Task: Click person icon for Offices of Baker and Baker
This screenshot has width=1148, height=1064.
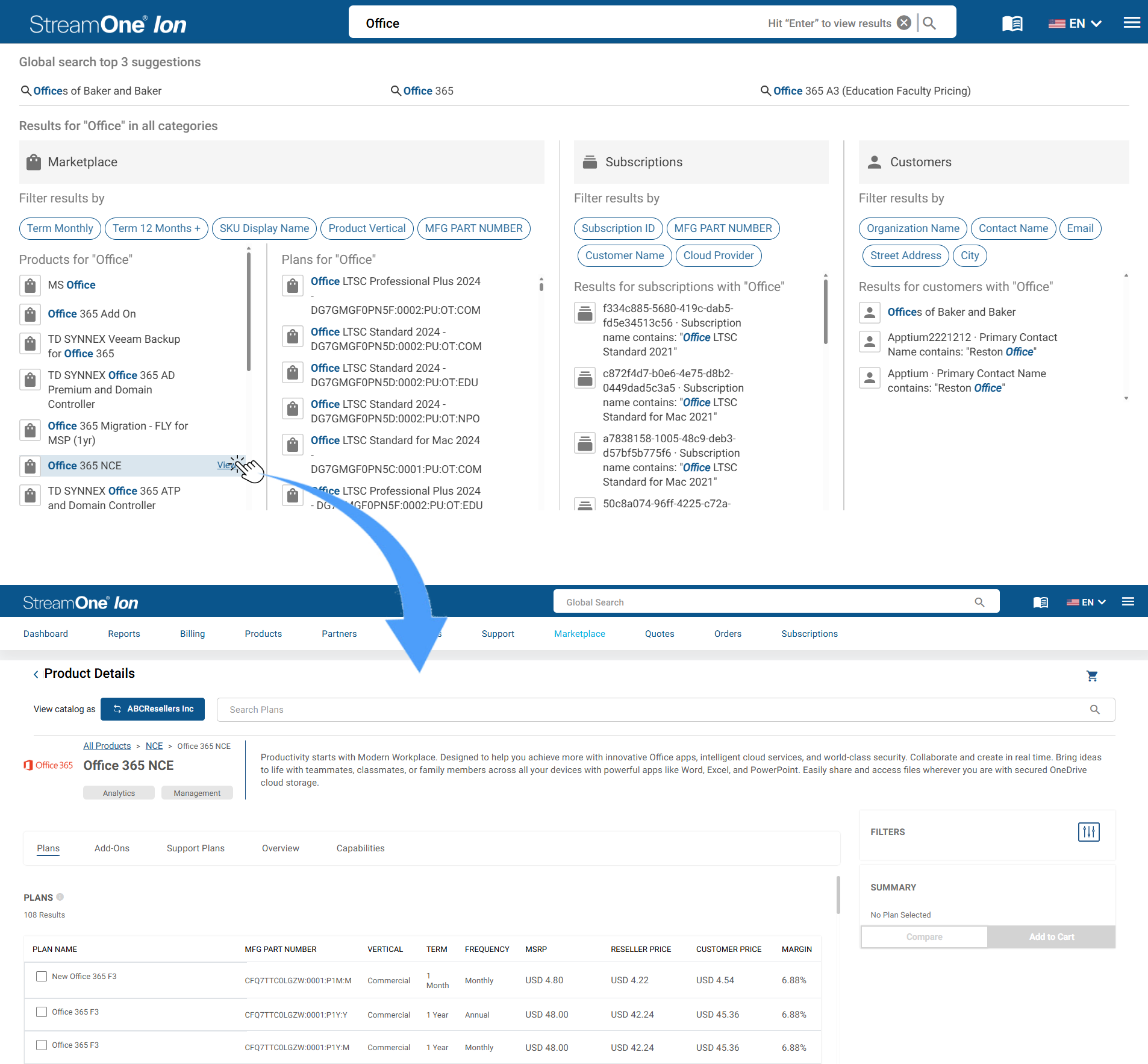Action: [870, 312]
